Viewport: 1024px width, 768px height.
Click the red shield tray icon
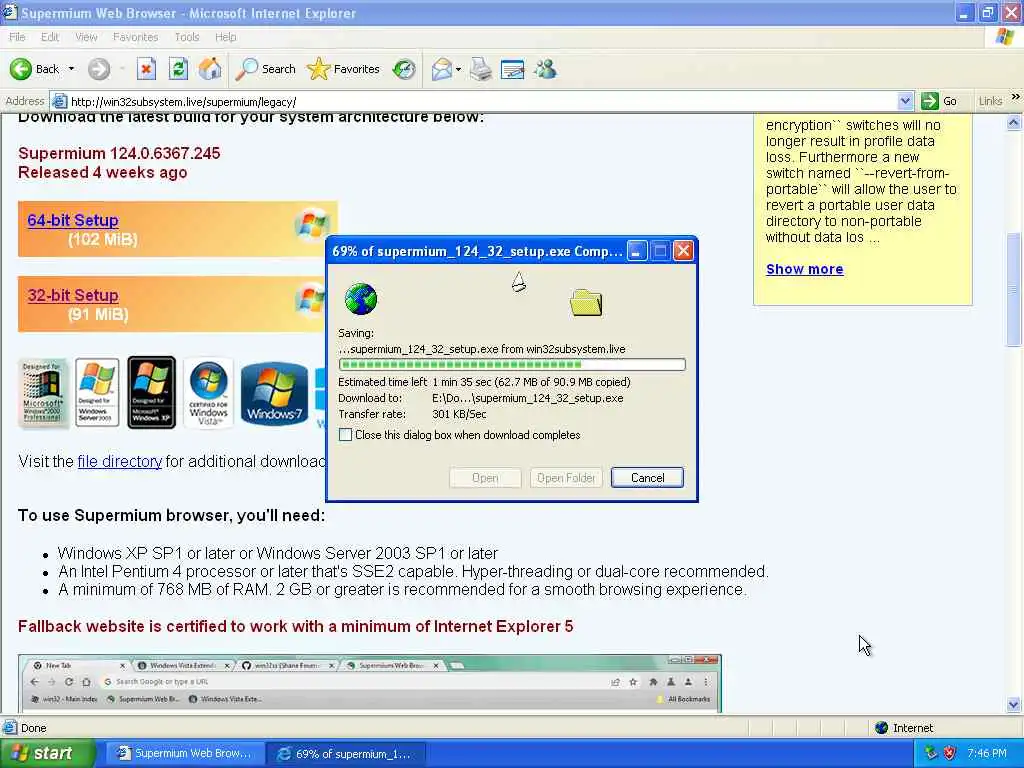click(x=950, y=753)
